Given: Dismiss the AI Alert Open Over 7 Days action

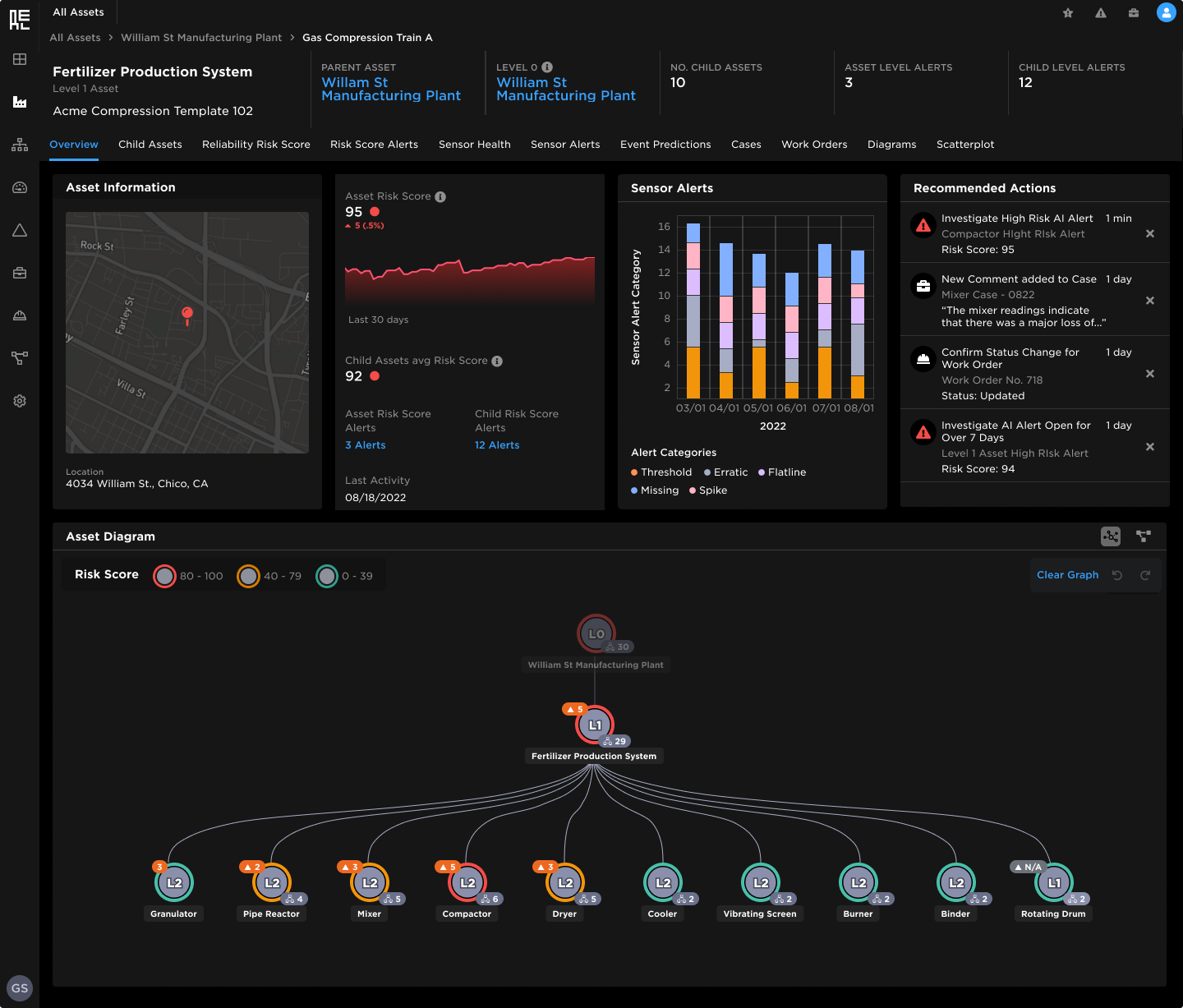Looking at the screenshot, I should click(x=1150, y=447).
